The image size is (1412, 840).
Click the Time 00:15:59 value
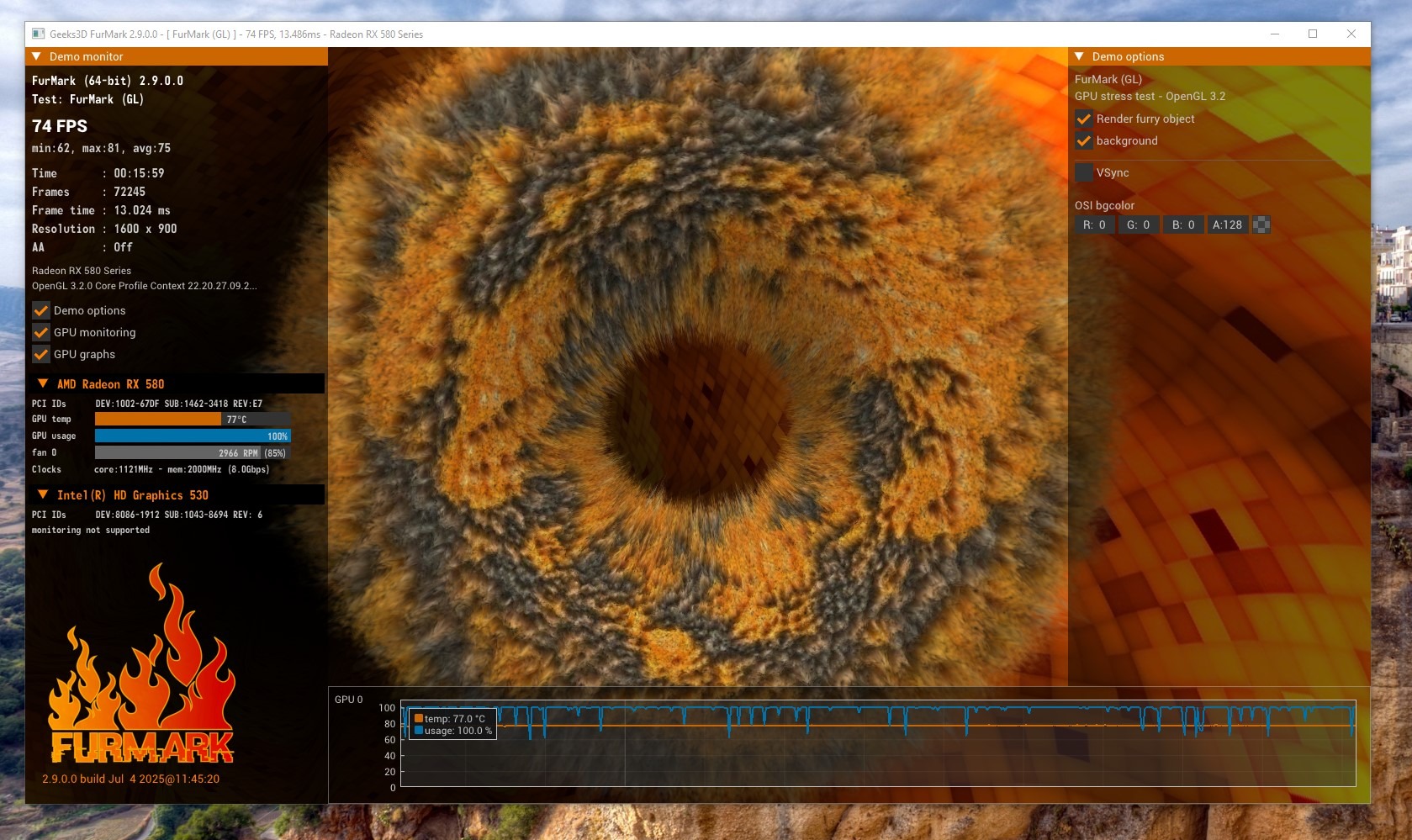pyautogui.click(x=140, y=173)
